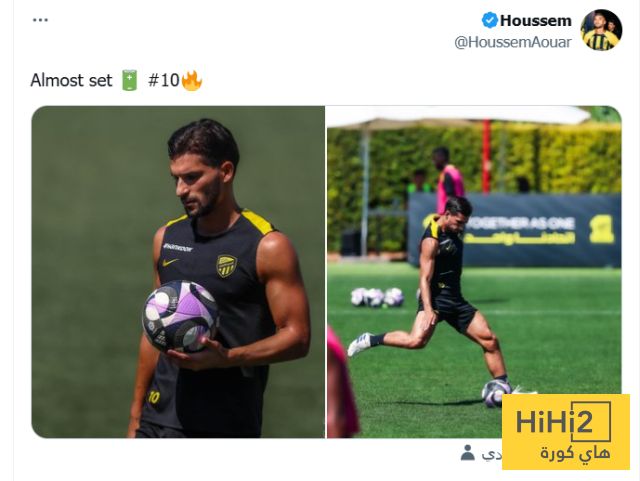Click the blue verified badge beside Houssem
The image size is (640, 481).
pos(489,20)
